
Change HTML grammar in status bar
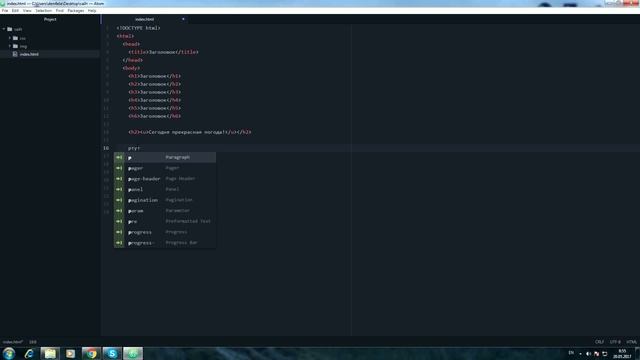click(631, 342)
